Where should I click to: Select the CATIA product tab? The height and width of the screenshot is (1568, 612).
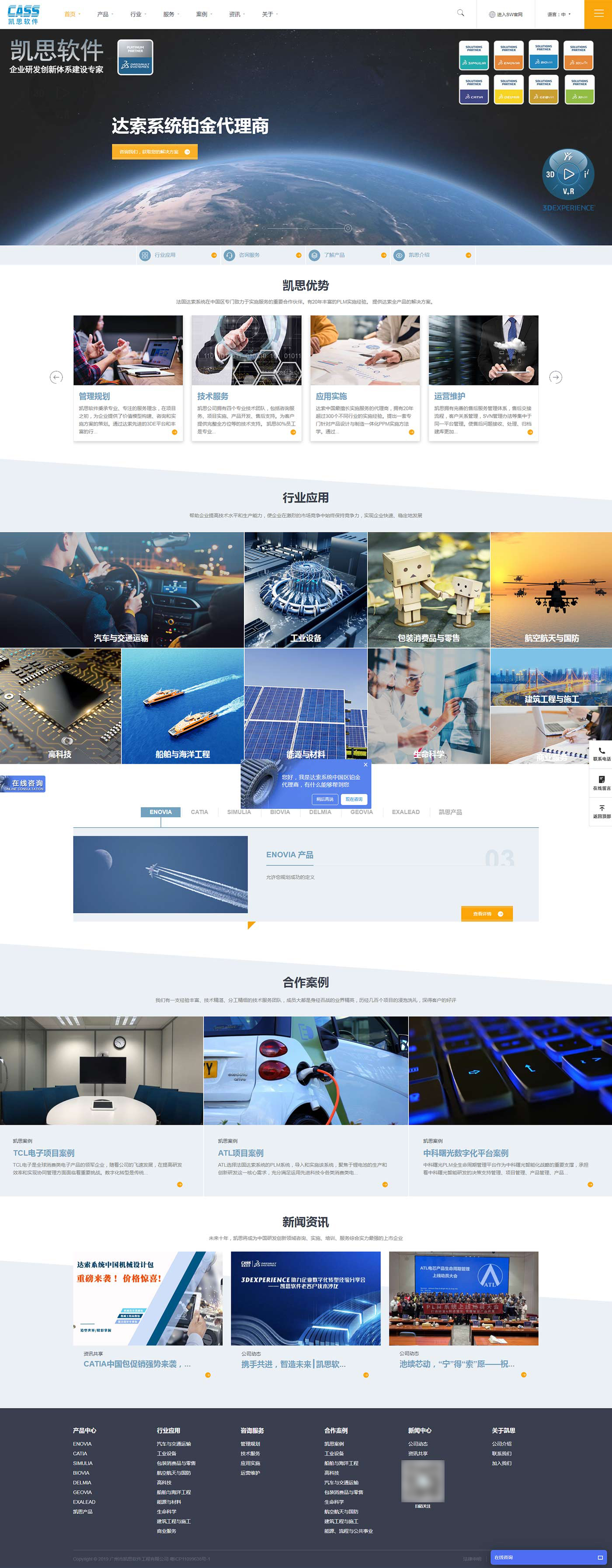(x=199, y=812)
